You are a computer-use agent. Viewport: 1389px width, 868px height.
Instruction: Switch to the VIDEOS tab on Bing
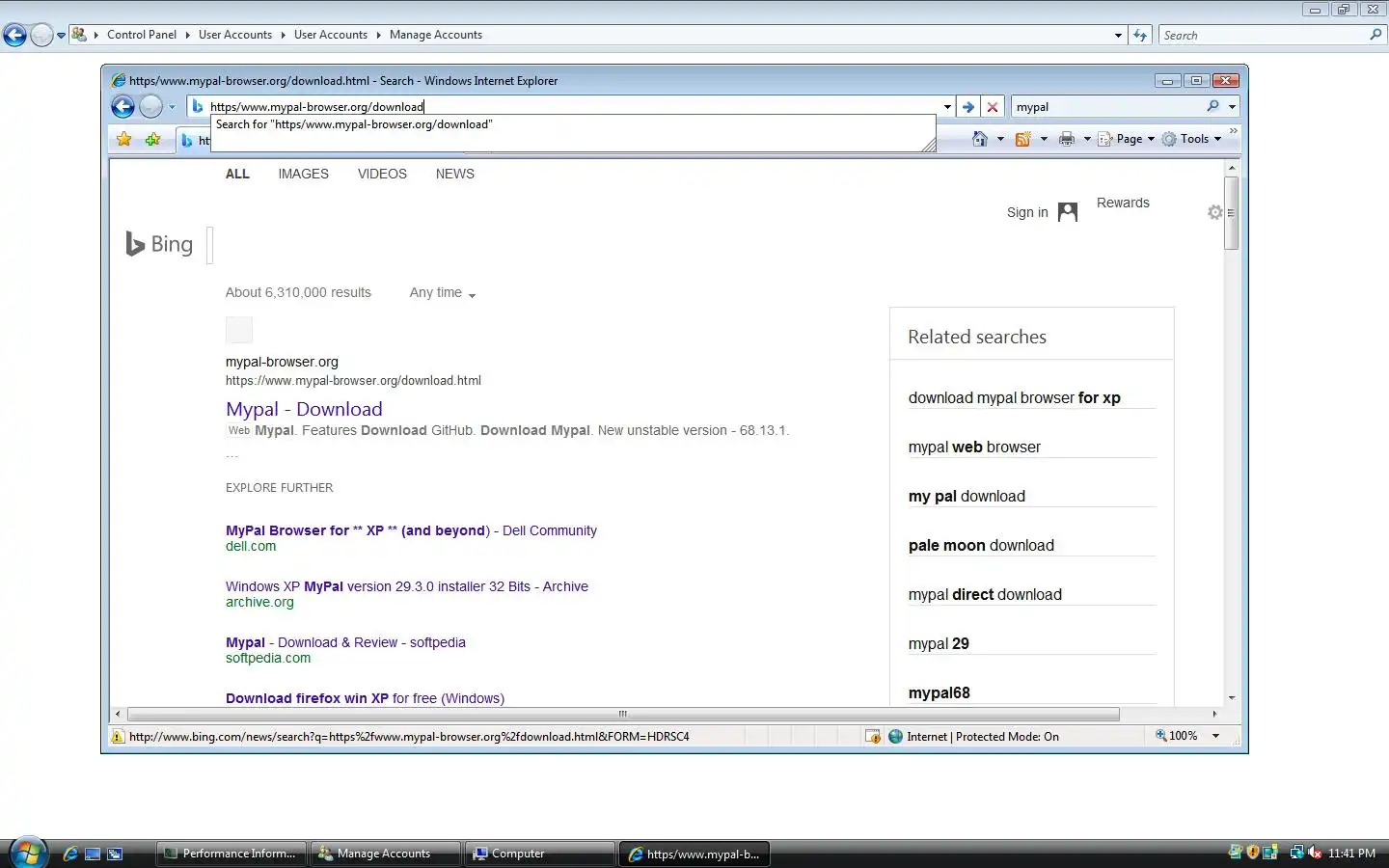[x=382, y=174]
